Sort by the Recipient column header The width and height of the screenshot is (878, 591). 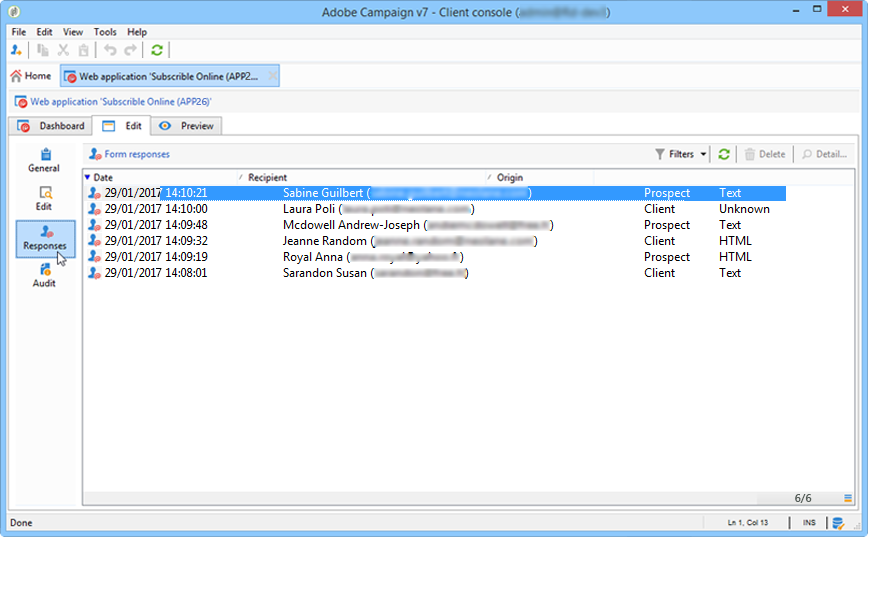361,178
